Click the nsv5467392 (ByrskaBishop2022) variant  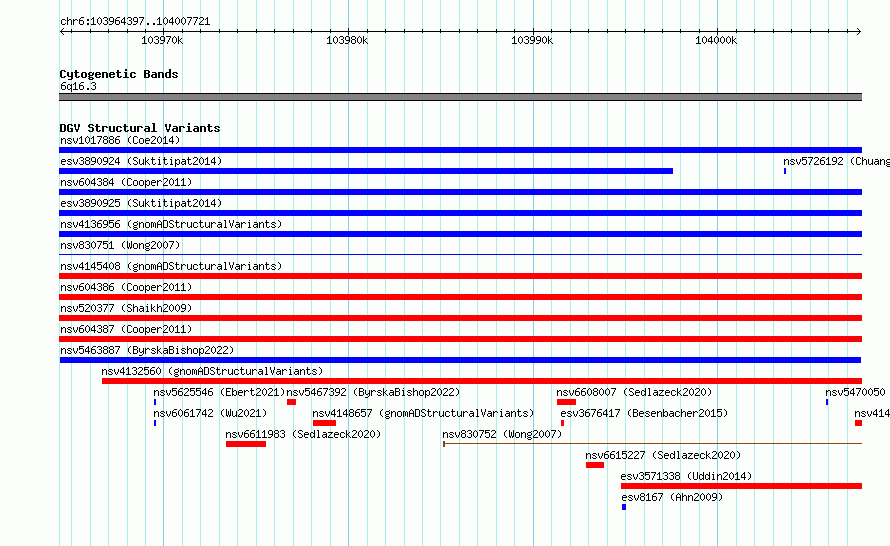coord(291,402)
